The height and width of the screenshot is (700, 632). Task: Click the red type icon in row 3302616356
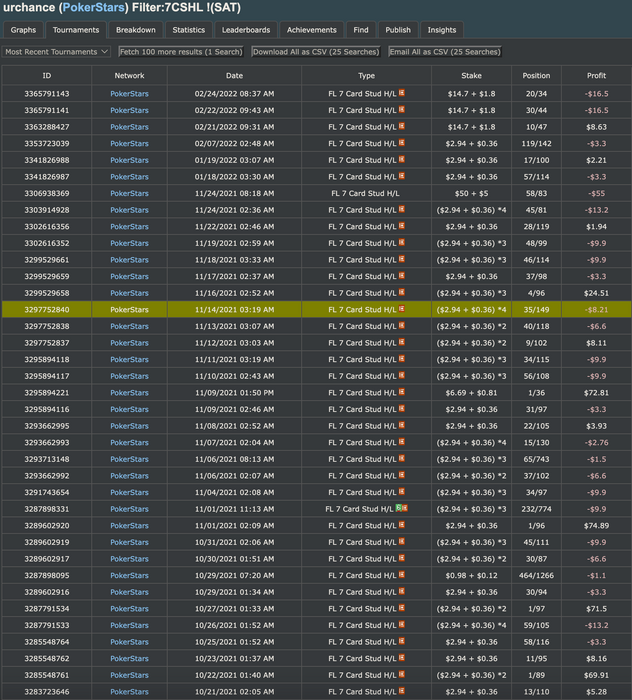[402, 225]
